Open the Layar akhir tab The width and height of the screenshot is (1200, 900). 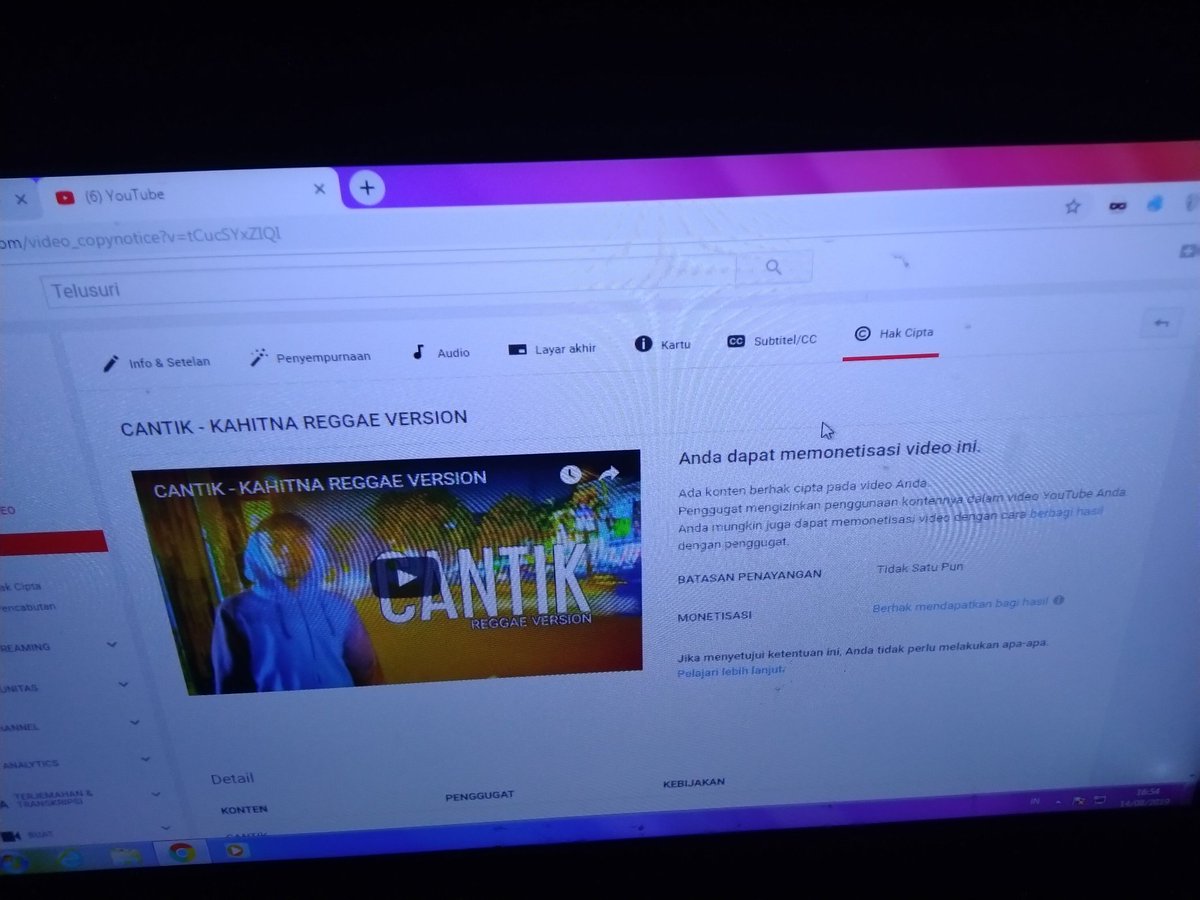click(552, 348)
